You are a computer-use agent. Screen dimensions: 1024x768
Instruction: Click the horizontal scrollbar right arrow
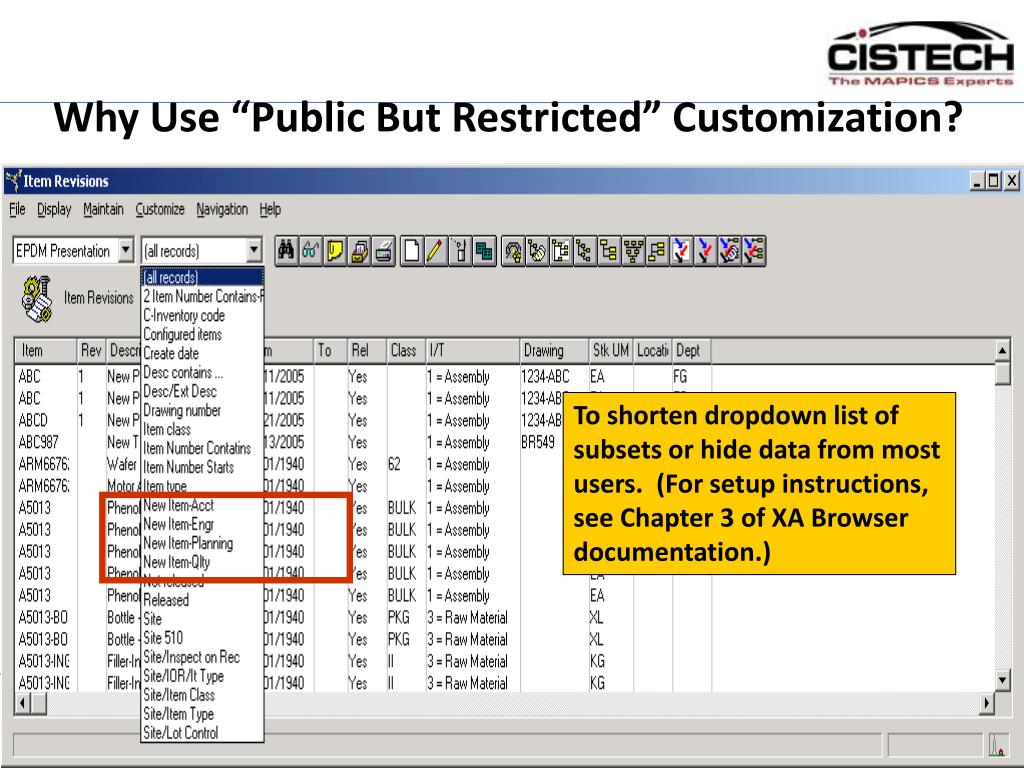(987, 703)
